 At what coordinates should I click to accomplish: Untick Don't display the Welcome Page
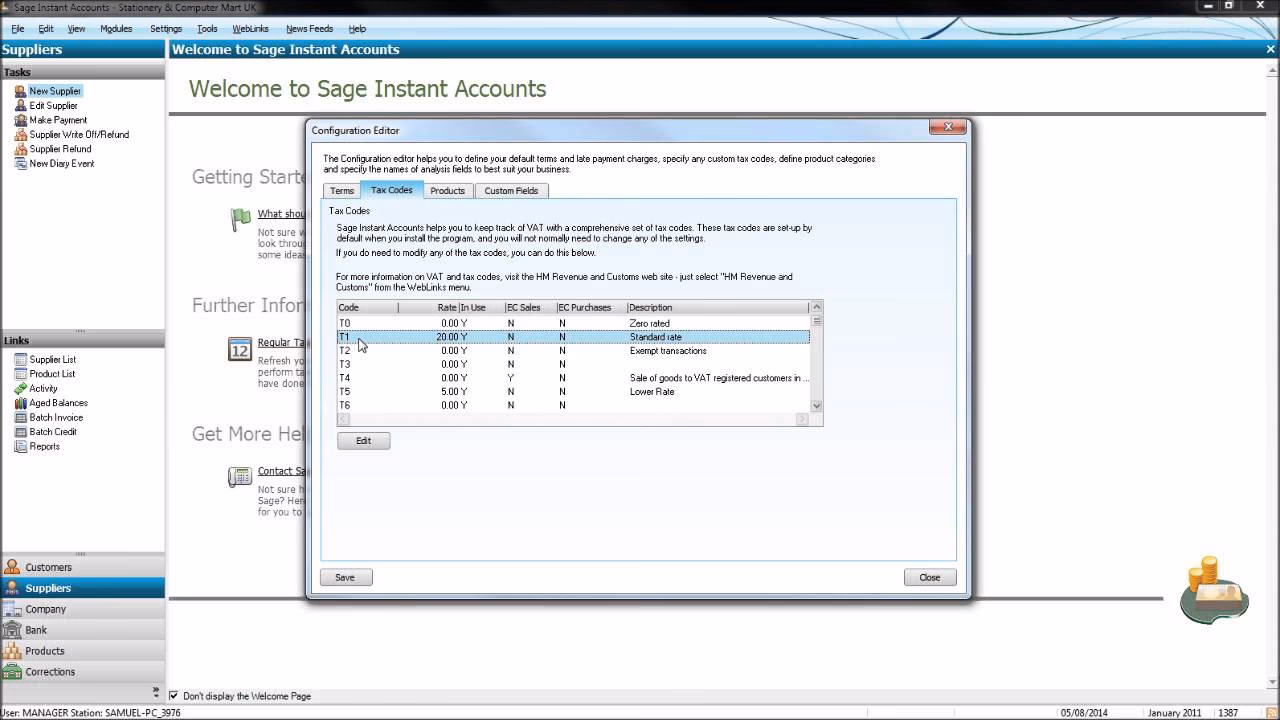(x=174, y=696)
